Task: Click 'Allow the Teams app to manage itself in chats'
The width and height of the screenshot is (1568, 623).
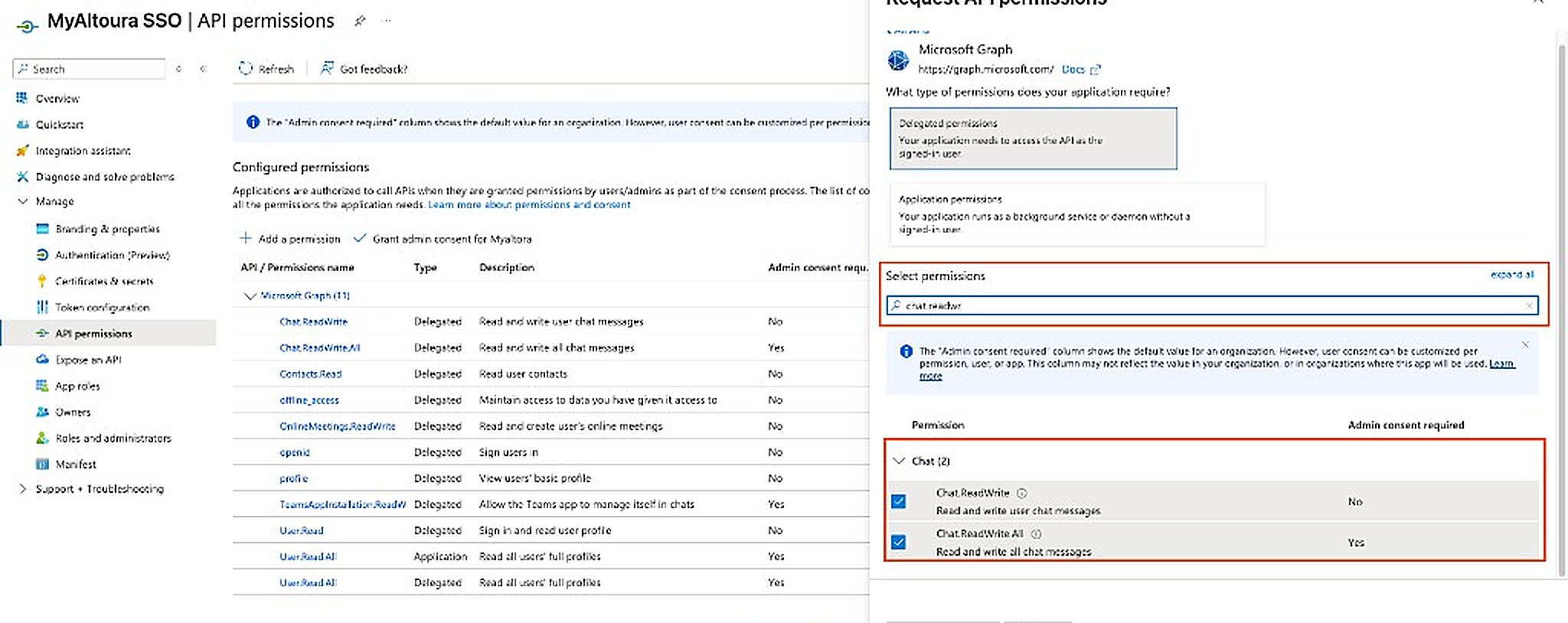Action: click(586, 504)
